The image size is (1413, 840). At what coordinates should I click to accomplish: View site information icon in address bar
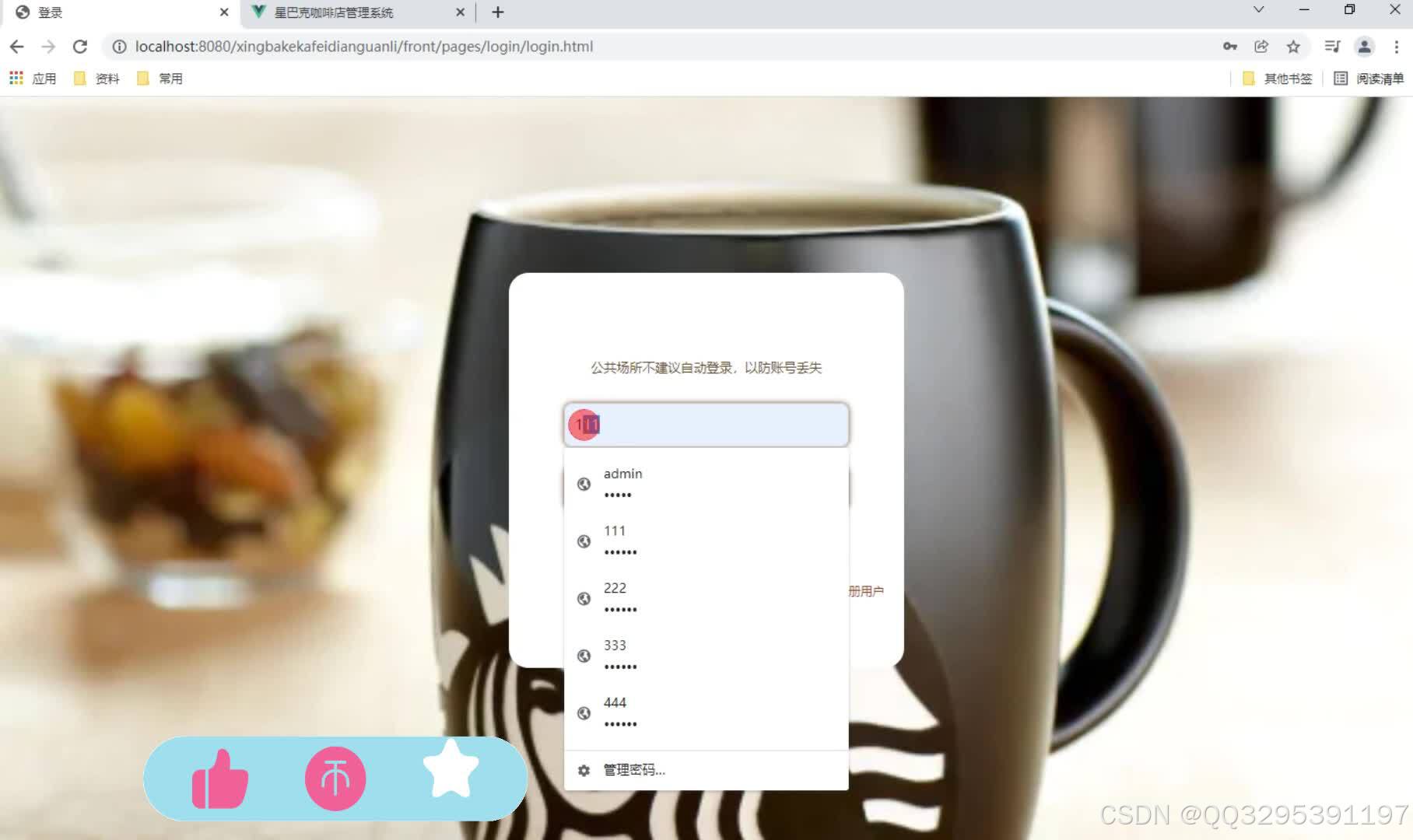click(x=119, y=47)
